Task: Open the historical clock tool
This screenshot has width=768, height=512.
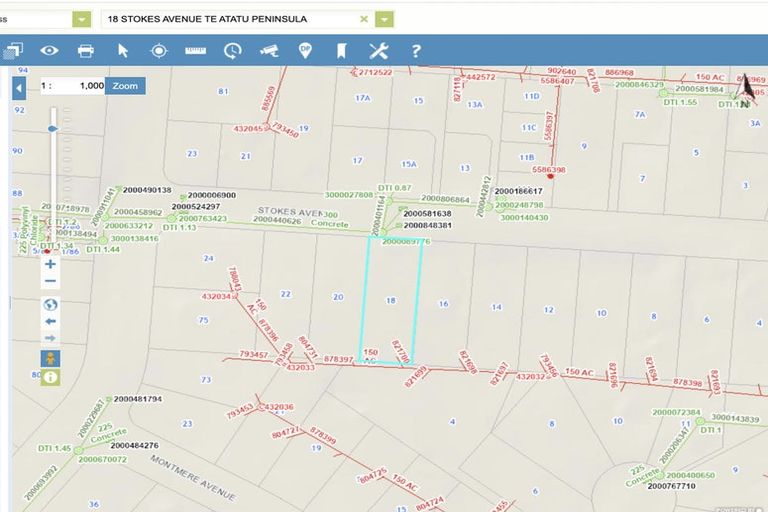Action: [x=232, y=50]
